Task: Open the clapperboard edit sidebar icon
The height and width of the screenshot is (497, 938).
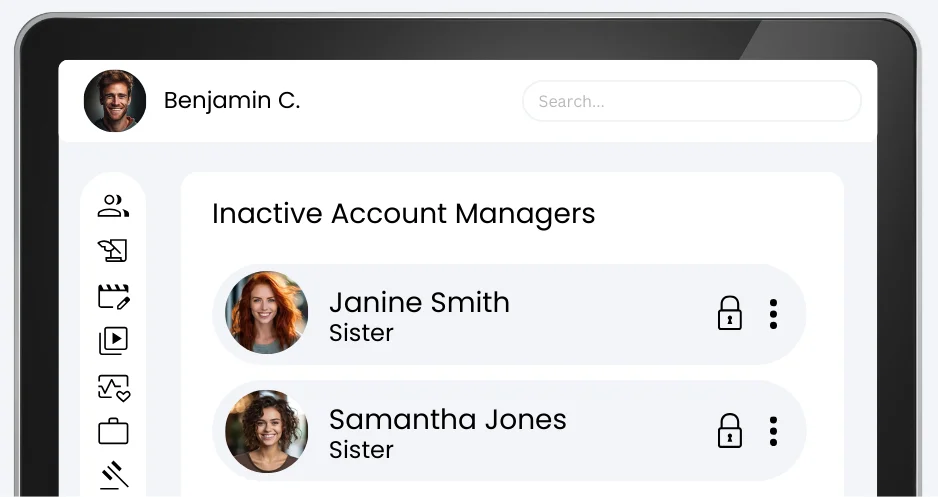Action: click(x=113, y=296)
